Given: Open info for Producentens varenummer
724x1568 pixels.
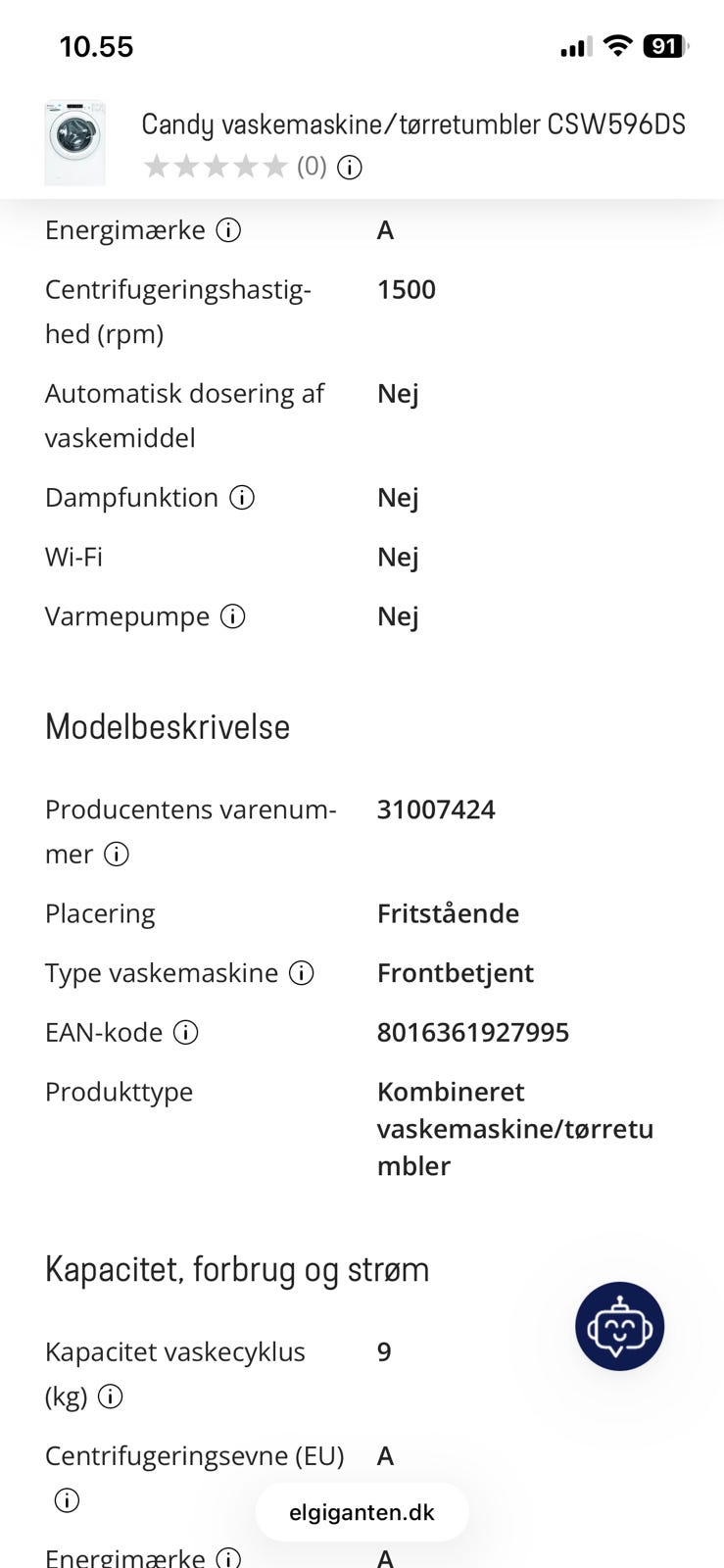Looking at the screenshot, I should tap(117, 855).
